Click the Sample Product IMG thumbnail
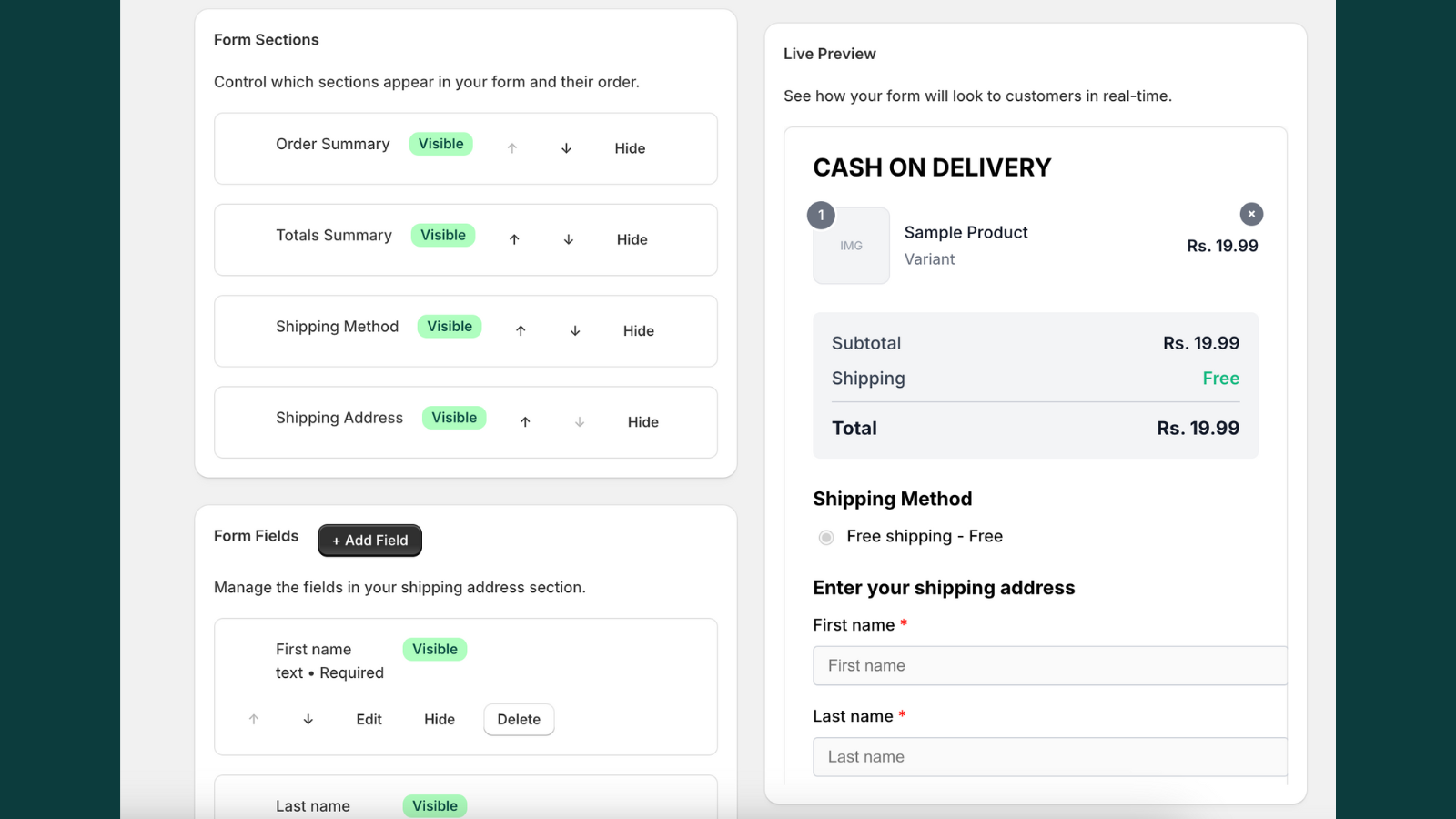The width and height of the screenshot is (1456, 819). (x=851, y=246)
